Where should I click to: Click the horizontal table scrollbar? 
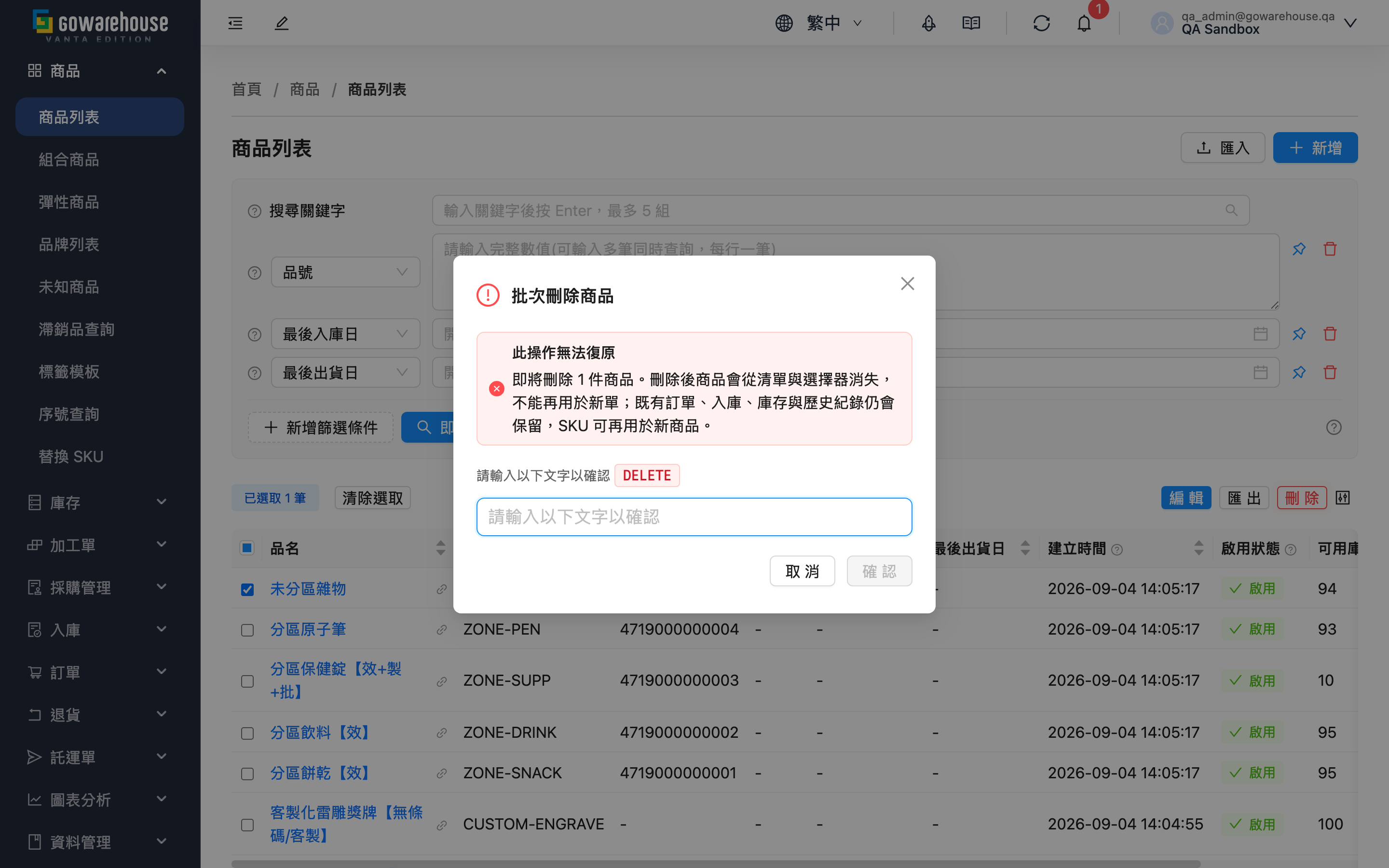(x=715, y=863)
